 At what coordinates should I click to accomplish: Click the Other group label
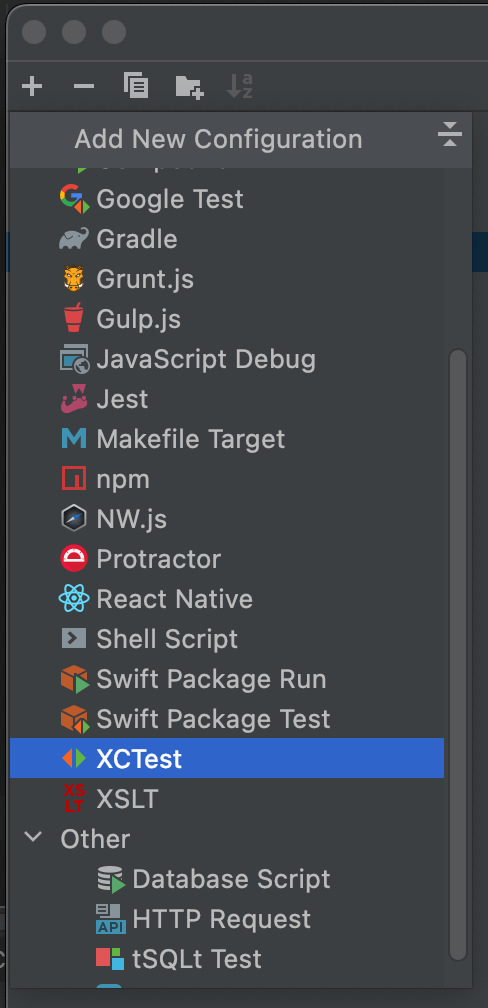pyautogui.click(x=95, y=839)
